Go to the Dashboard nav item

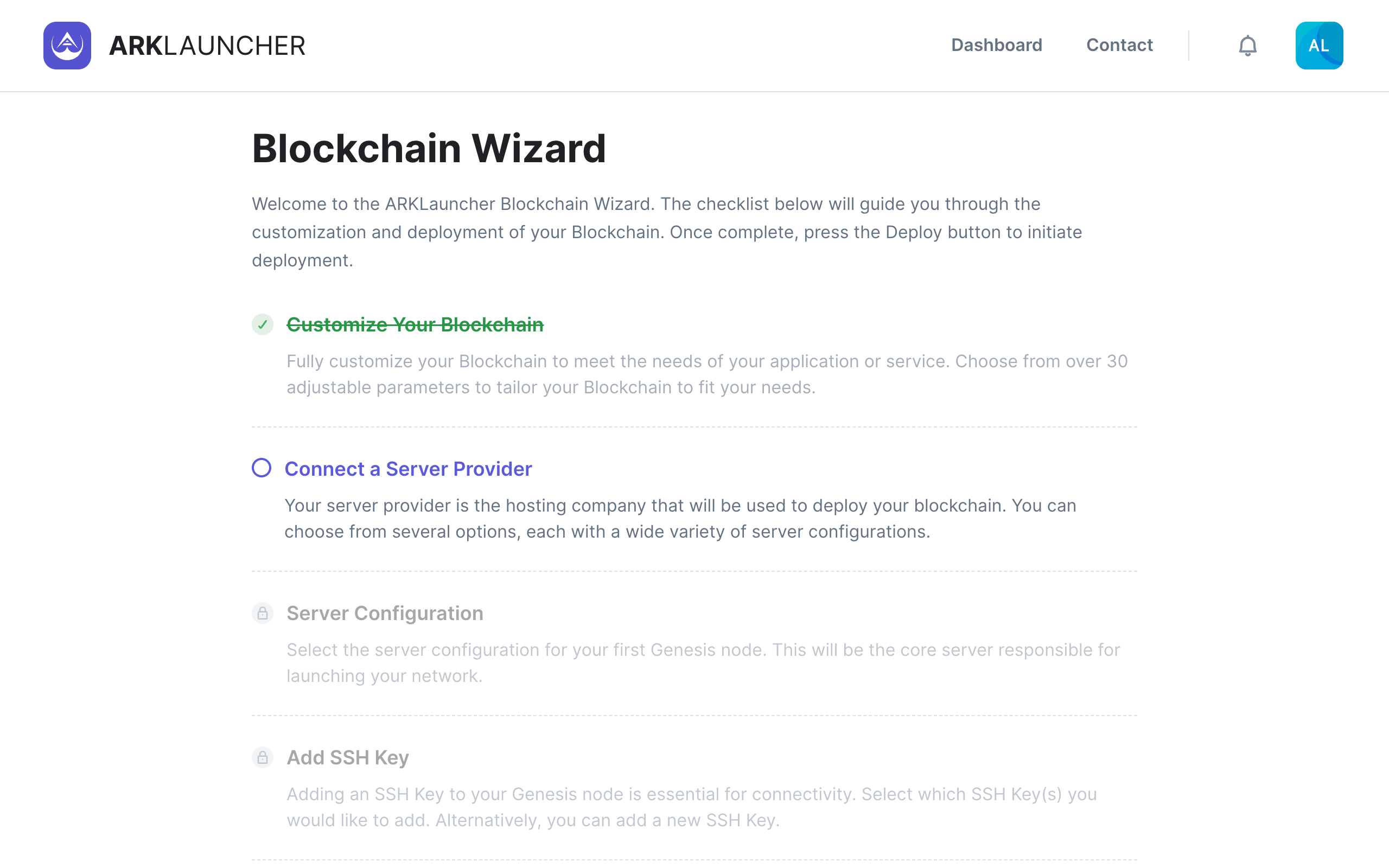[996, 46]
